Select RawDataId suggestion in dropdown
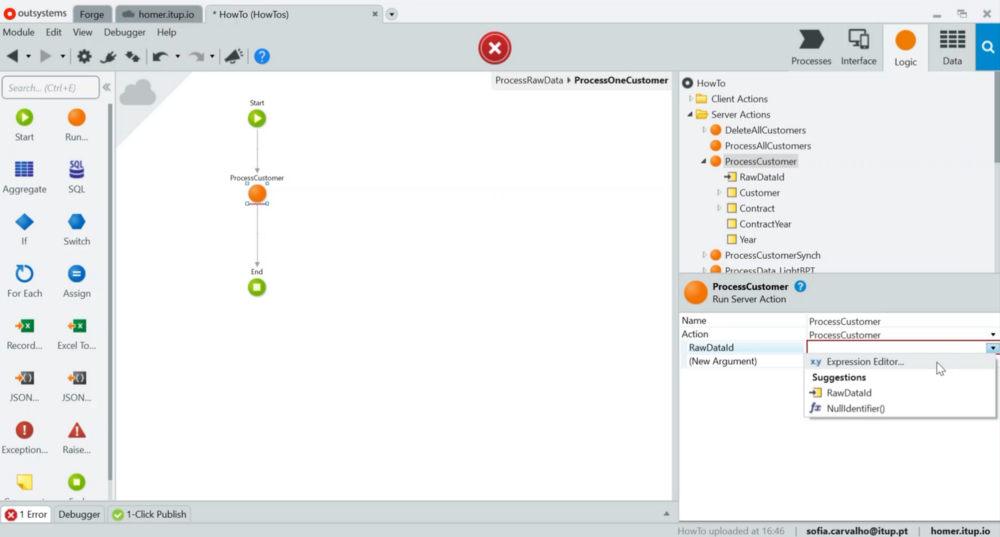The image size is (1000, 537). point(900,393)
